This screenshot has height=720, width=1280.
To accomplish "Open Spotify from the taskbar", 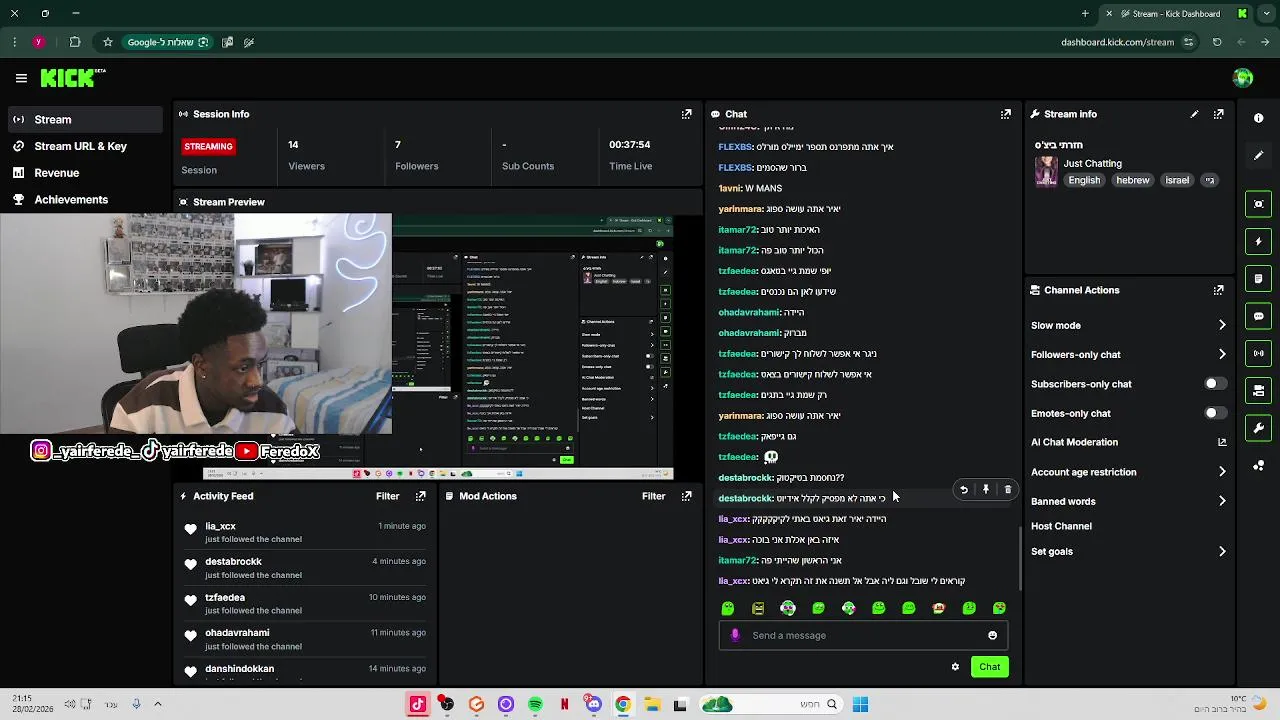I will (x=535, y=705).
